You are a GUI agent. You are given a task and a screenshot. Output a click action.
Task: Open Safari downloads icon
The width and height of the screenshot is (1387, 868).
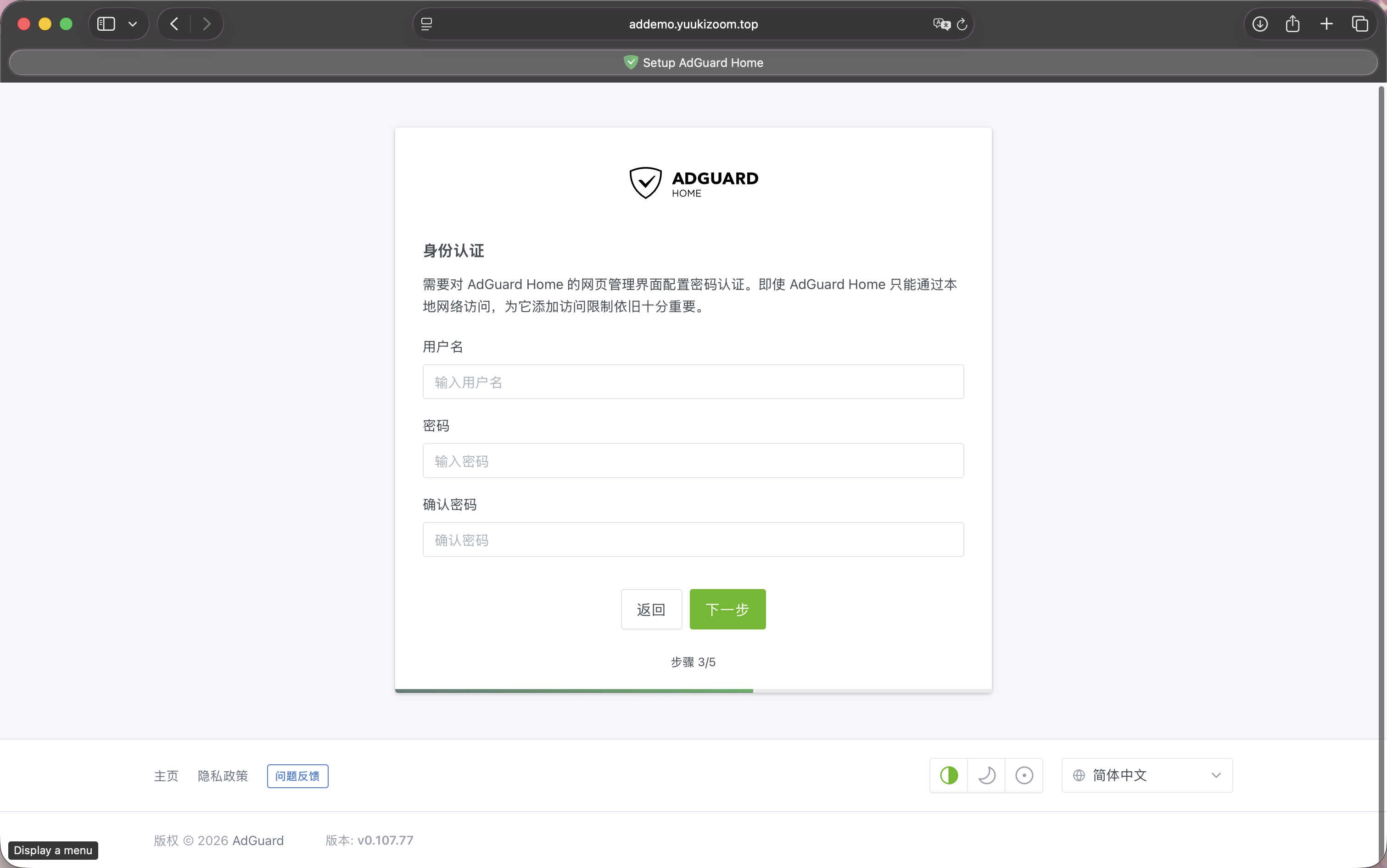(1260, 24)
